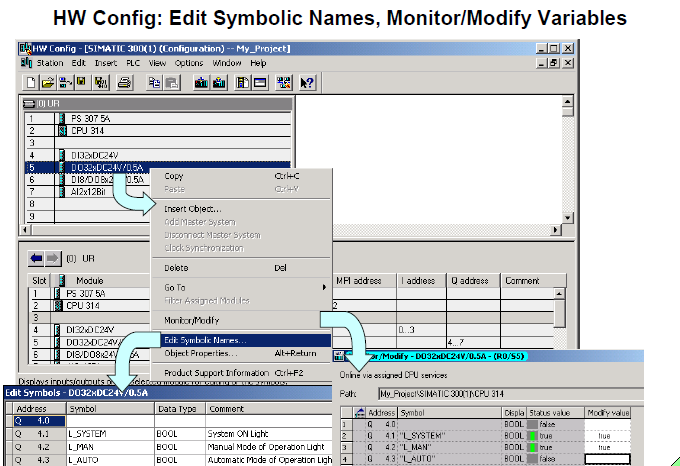The width and height of the screenshot is (680, 466).
Task: Click the HW Config title bar application icon
Action: (x=26, y=48)
